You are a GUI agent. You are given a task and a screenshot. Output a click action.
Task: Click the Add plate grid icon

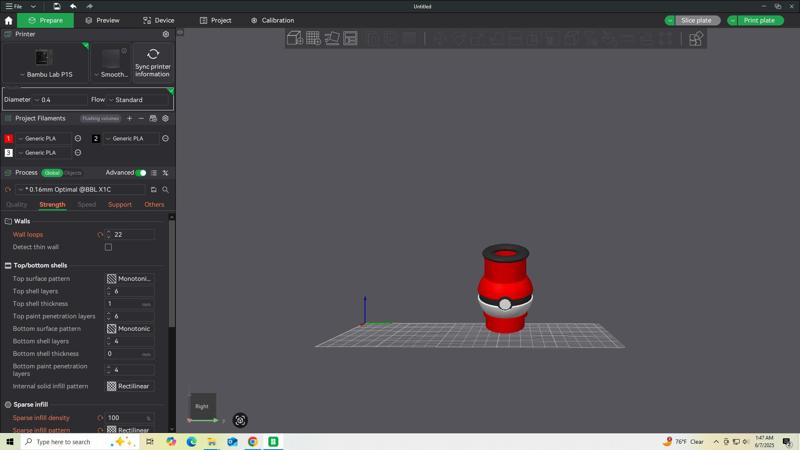(313, 38)
